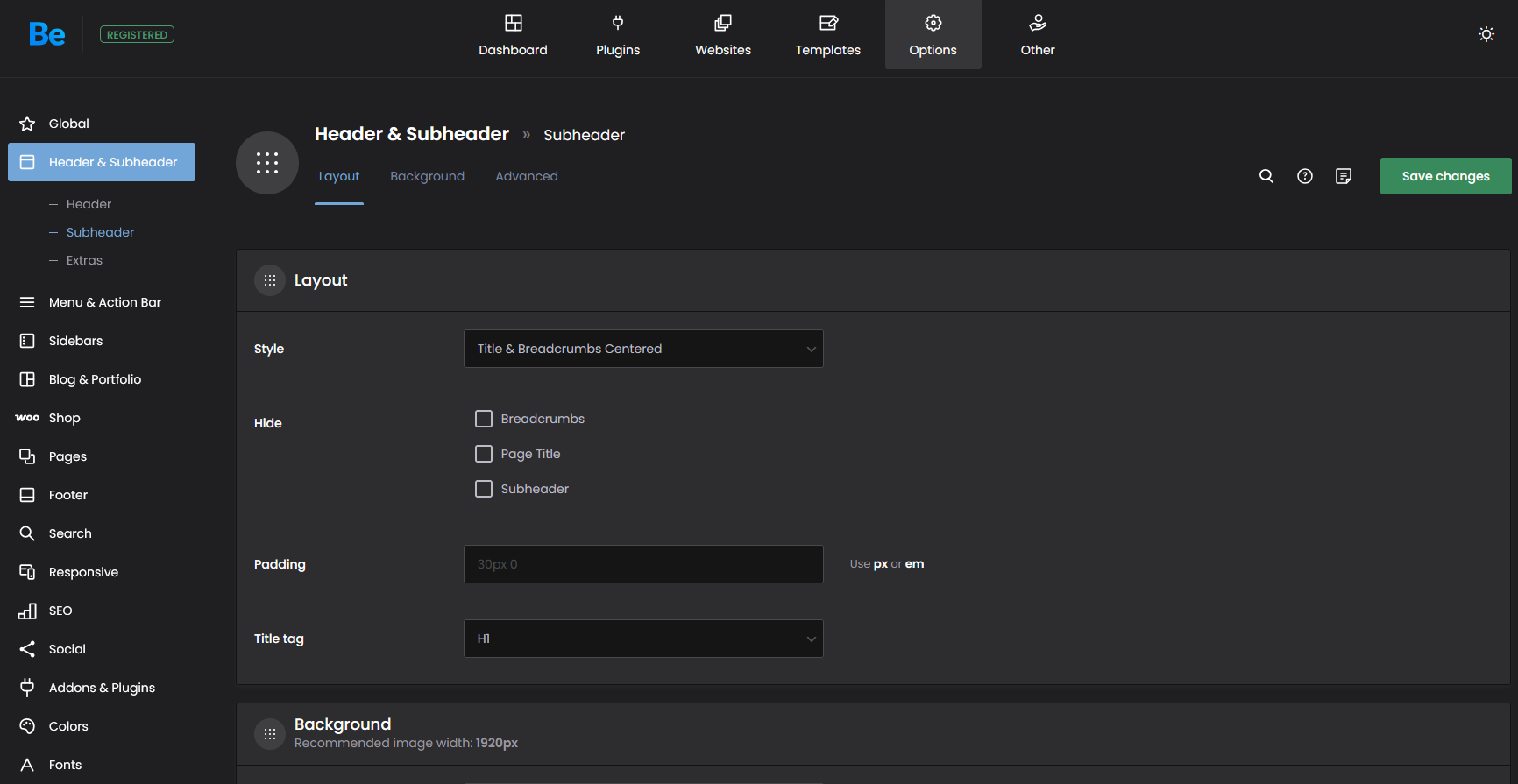
Task: Open the Title tag dropdown
Action: pos(643,639)
